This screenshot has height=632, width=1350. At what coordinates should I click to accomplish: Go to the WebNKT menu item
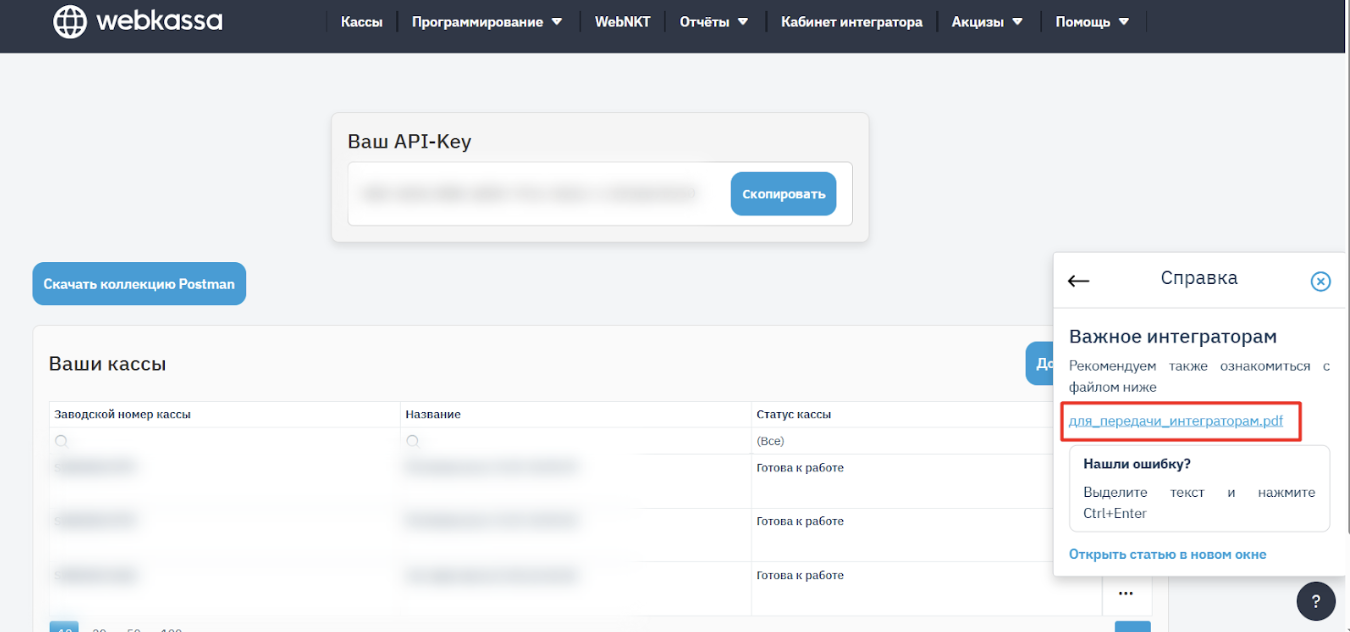click(x=622, y=22)
